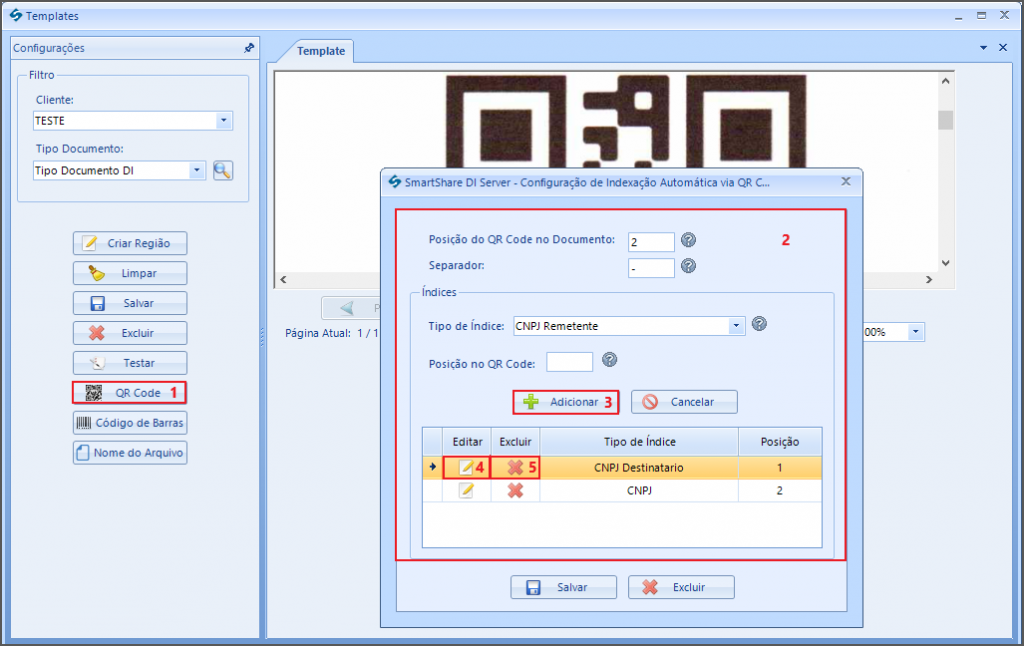Open the Nome do Arquivo configuration
Screen dimensions: 1024x646
click(129, 453)
